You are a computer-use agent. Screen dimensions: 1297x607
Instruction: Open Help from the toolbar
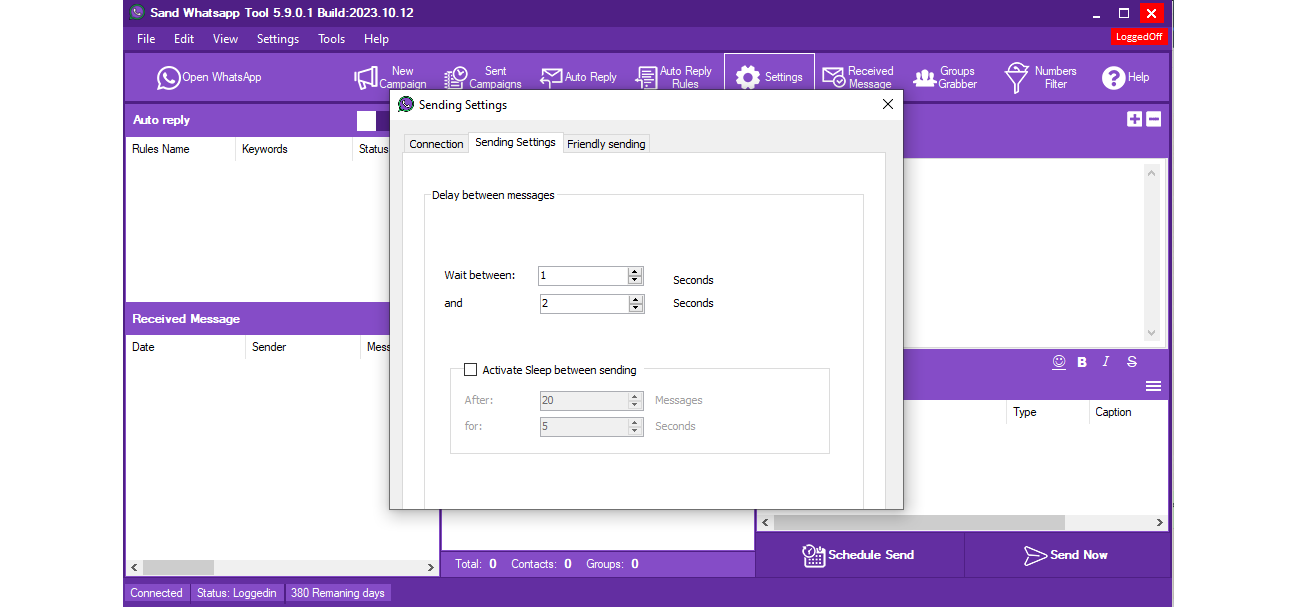1125,77
